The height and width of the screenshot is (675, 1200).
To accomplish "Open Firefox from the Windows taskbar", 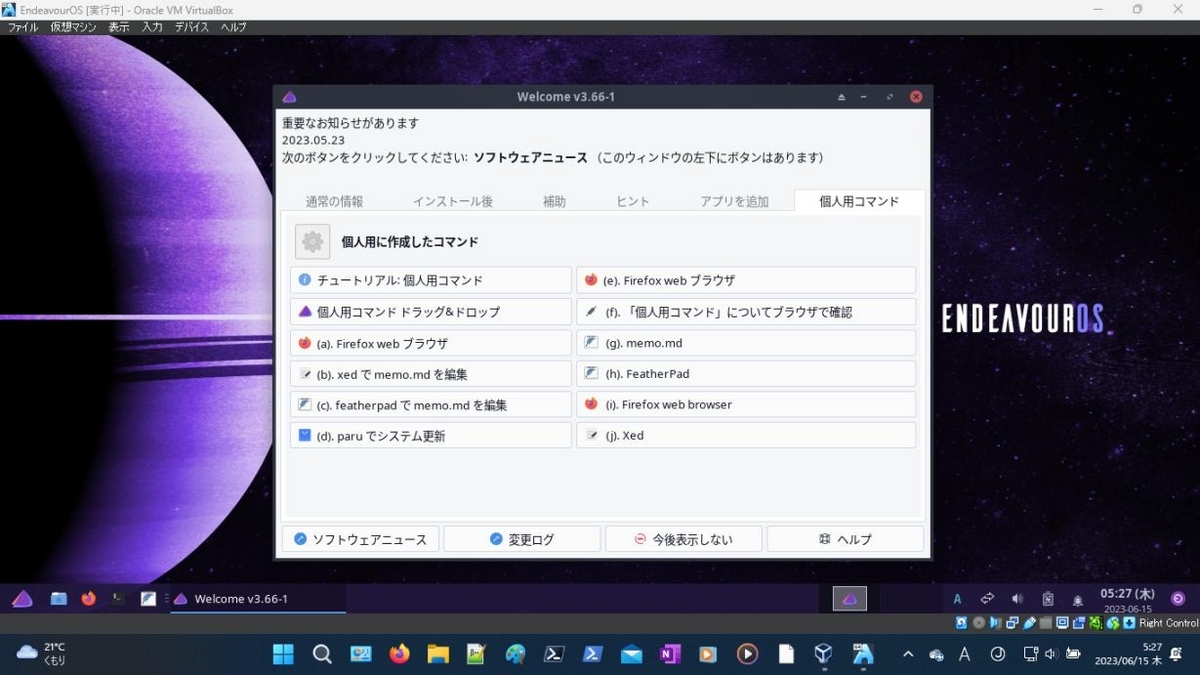I will point(400,654).
